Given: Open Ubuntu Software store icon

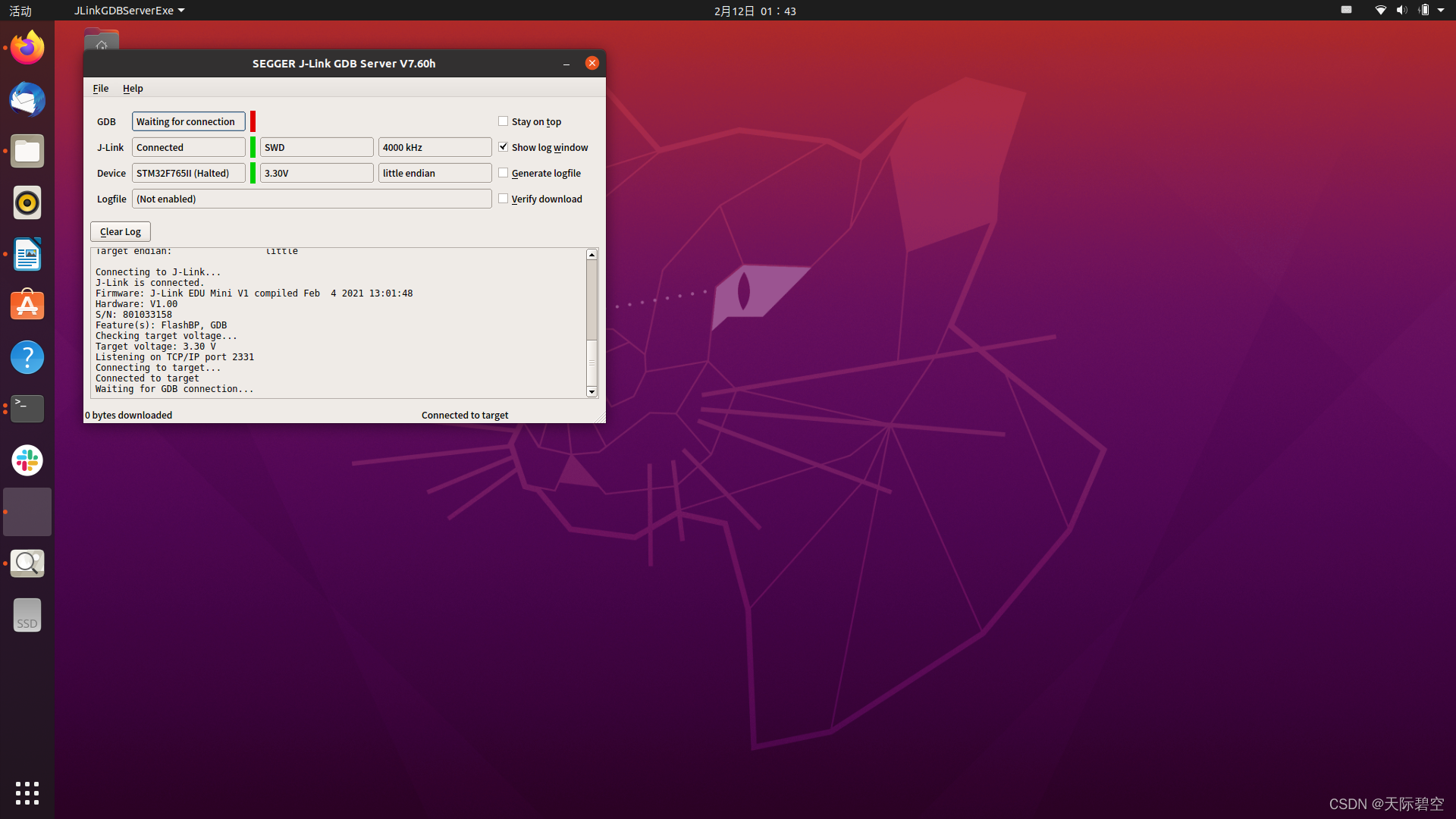Looking at the screenshot, I should [27, 306].
